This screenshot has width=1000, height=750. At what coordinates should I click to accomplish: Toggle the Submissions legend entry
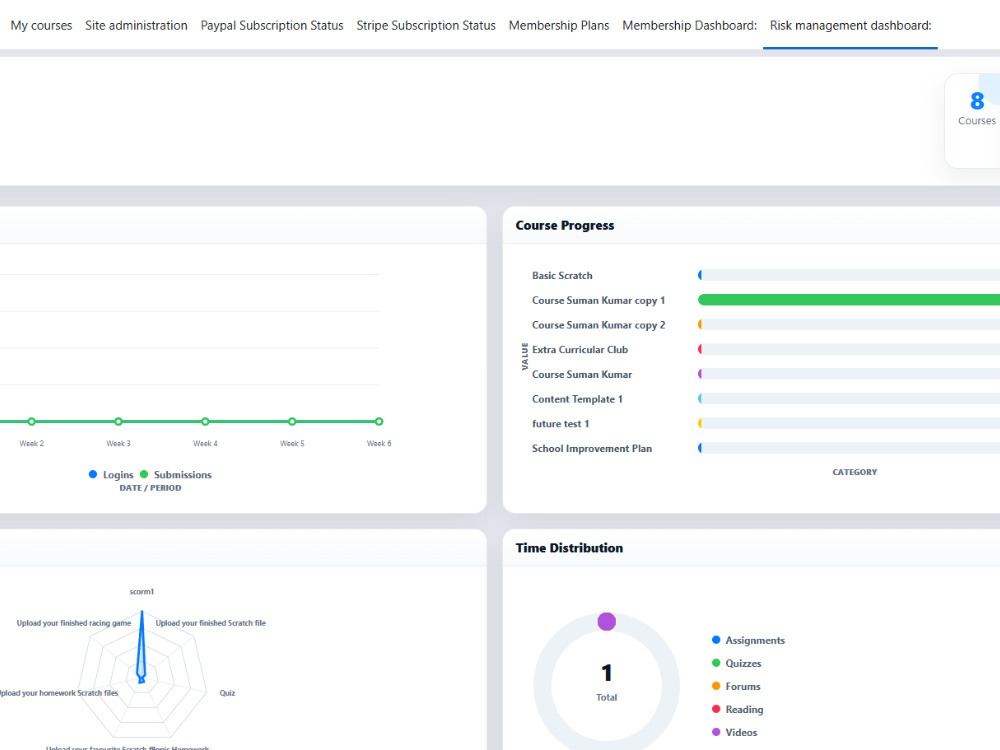(176, 474)
